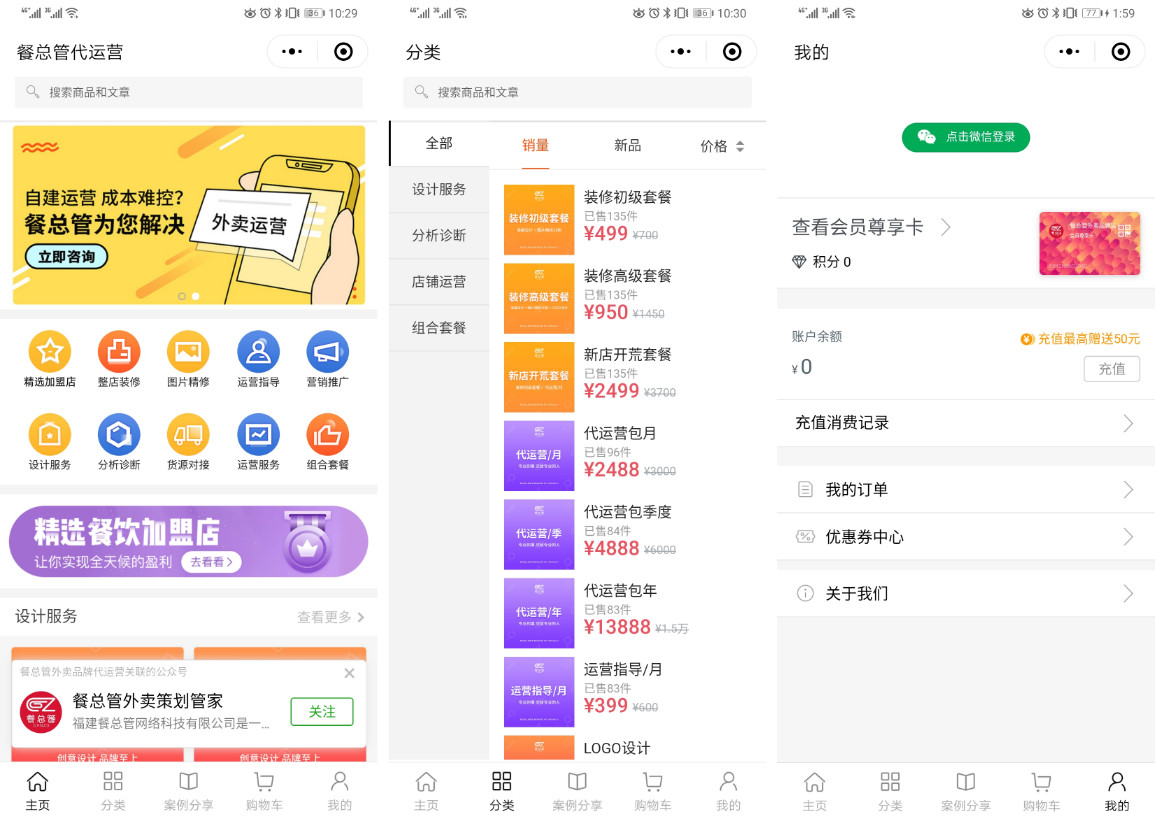Select the 店铺运营 category in sidebar

click(x=439, y=282)
